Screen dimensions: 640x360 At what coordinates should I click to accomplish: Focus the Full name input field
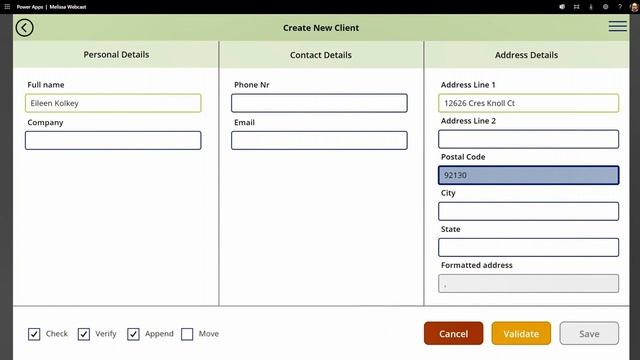pyautogui.click(x=113, y=103)
